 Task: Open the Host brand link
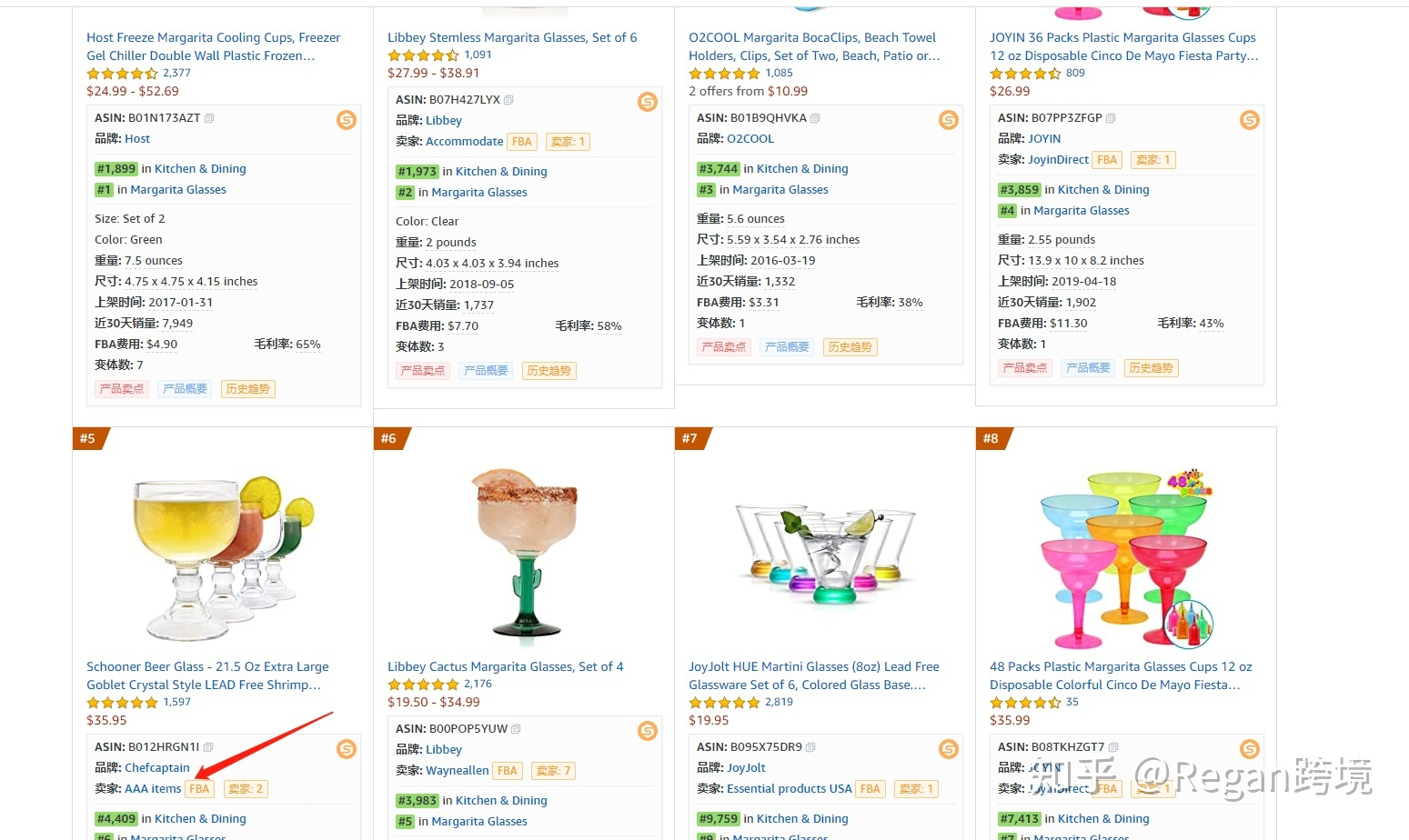click(x=137, y=139)
